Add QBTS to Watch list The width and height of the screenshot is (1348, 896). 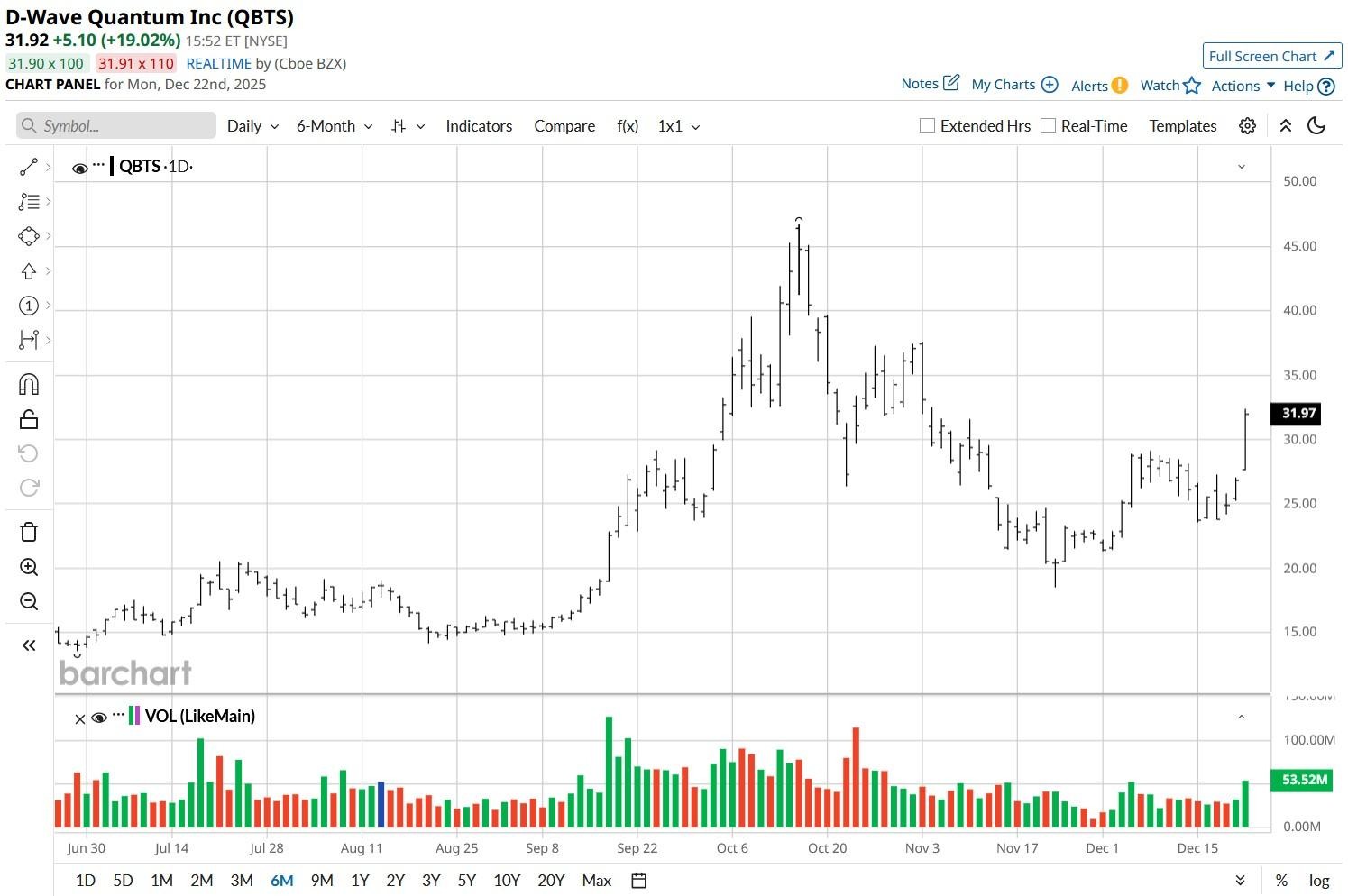click(x=1170, y=86)
